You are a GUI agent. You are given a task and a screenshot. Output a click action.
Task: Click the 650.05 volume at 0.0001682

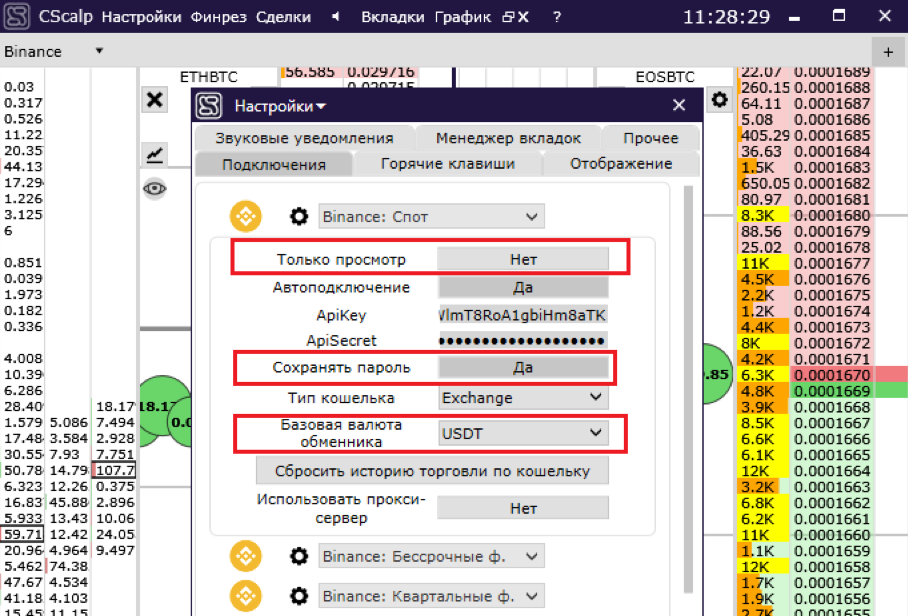pos(765,183)
